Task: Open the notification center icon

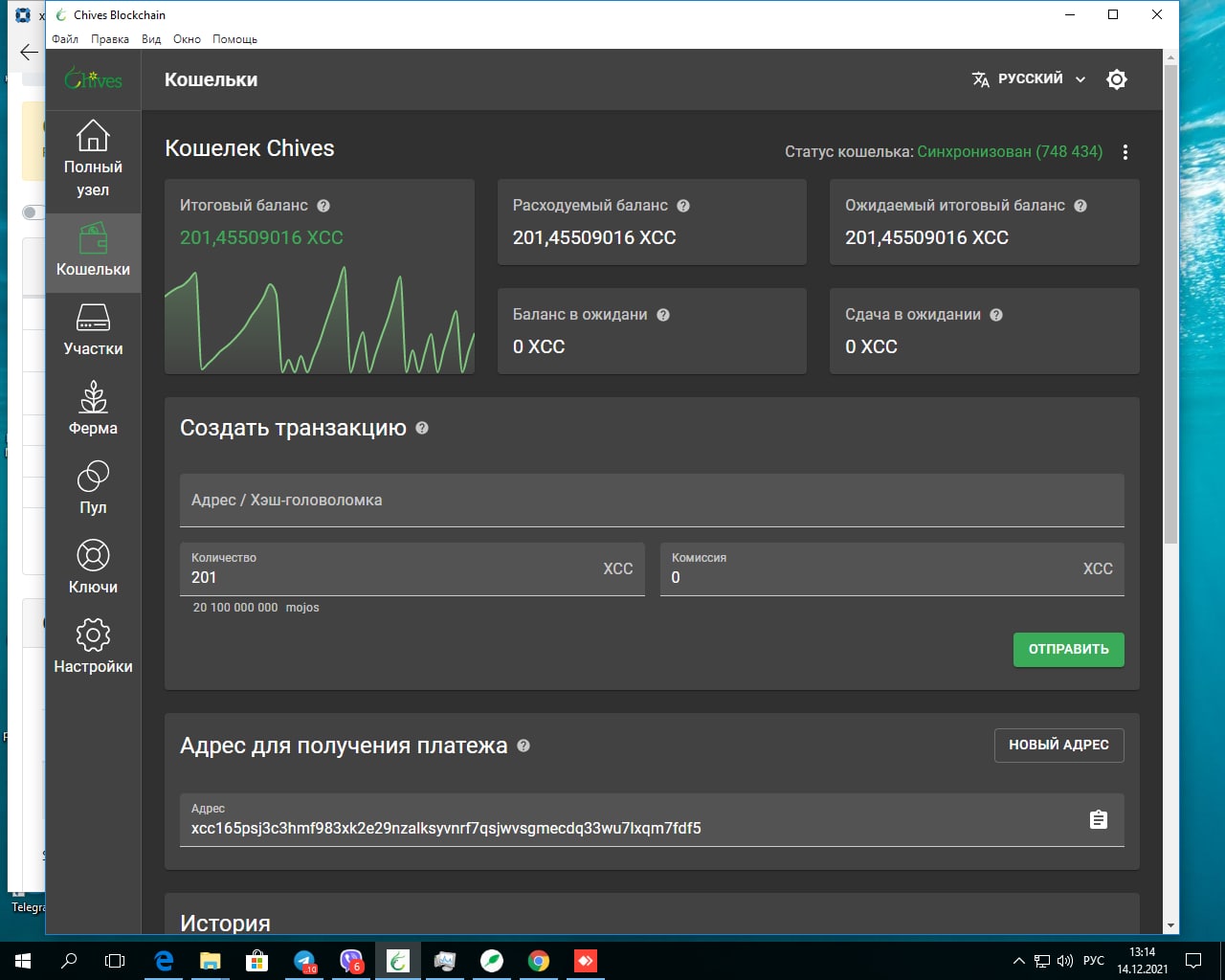Action: pos(1193,960)
